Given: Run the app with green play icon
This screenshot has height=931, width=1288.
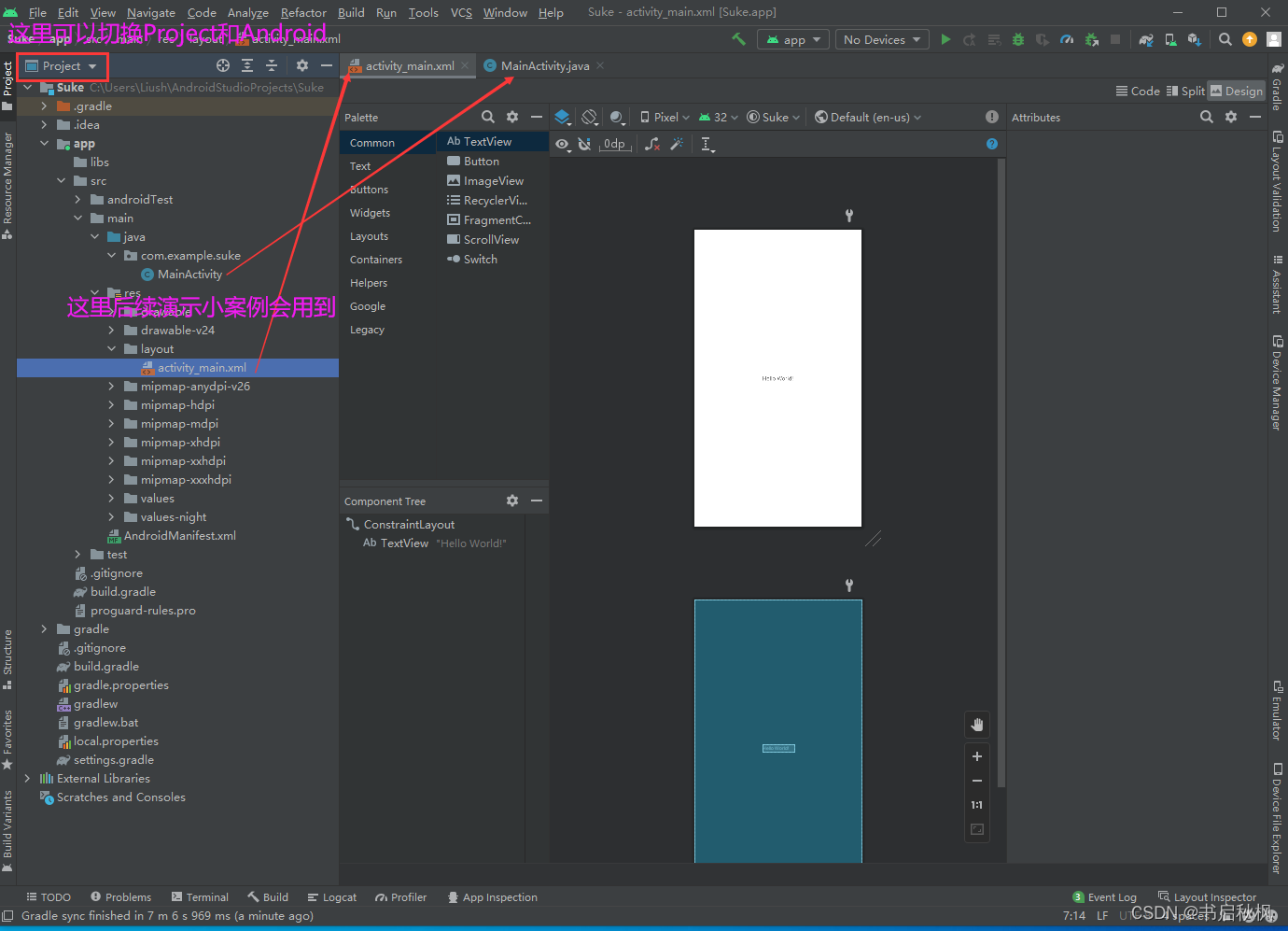Looking at the screenshot, I should coord(945,39).
